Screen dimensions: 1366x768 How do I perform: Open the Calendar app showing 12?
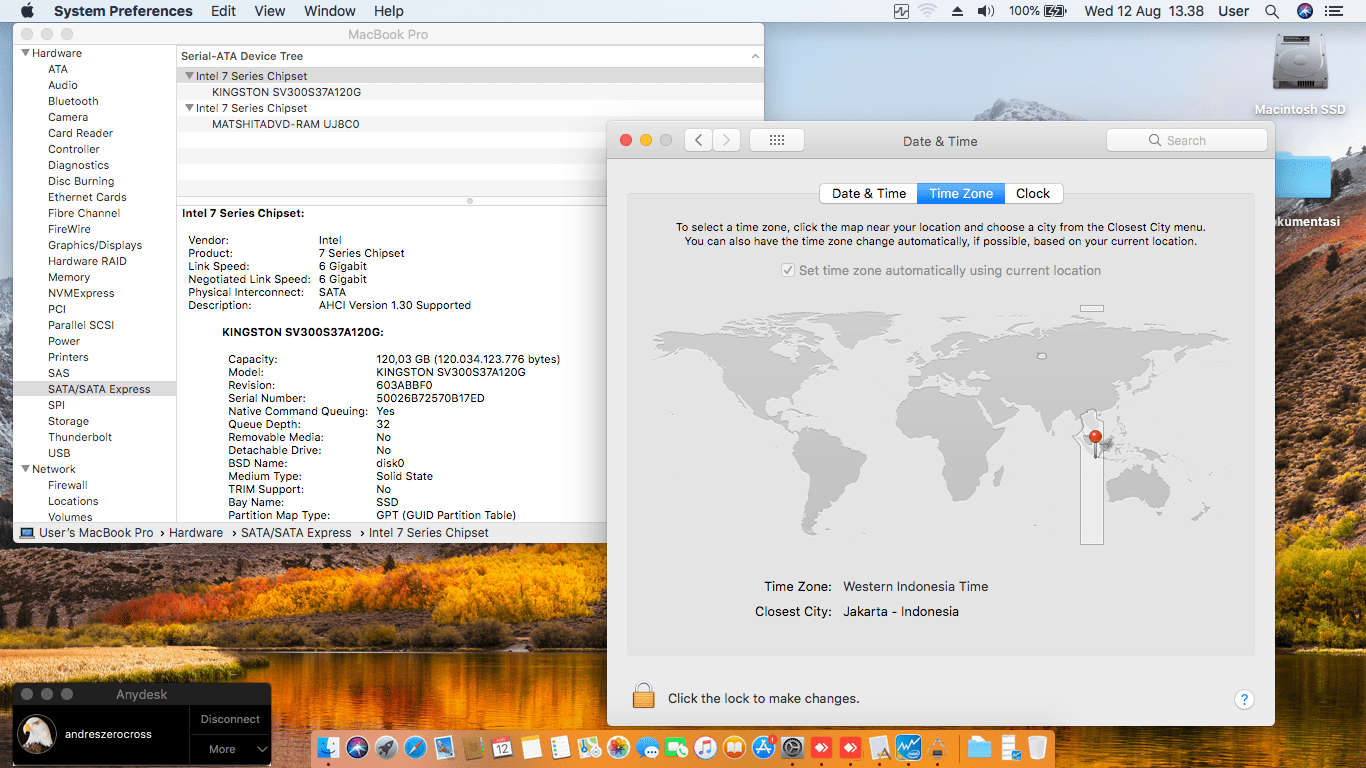(x=502, y=747)
